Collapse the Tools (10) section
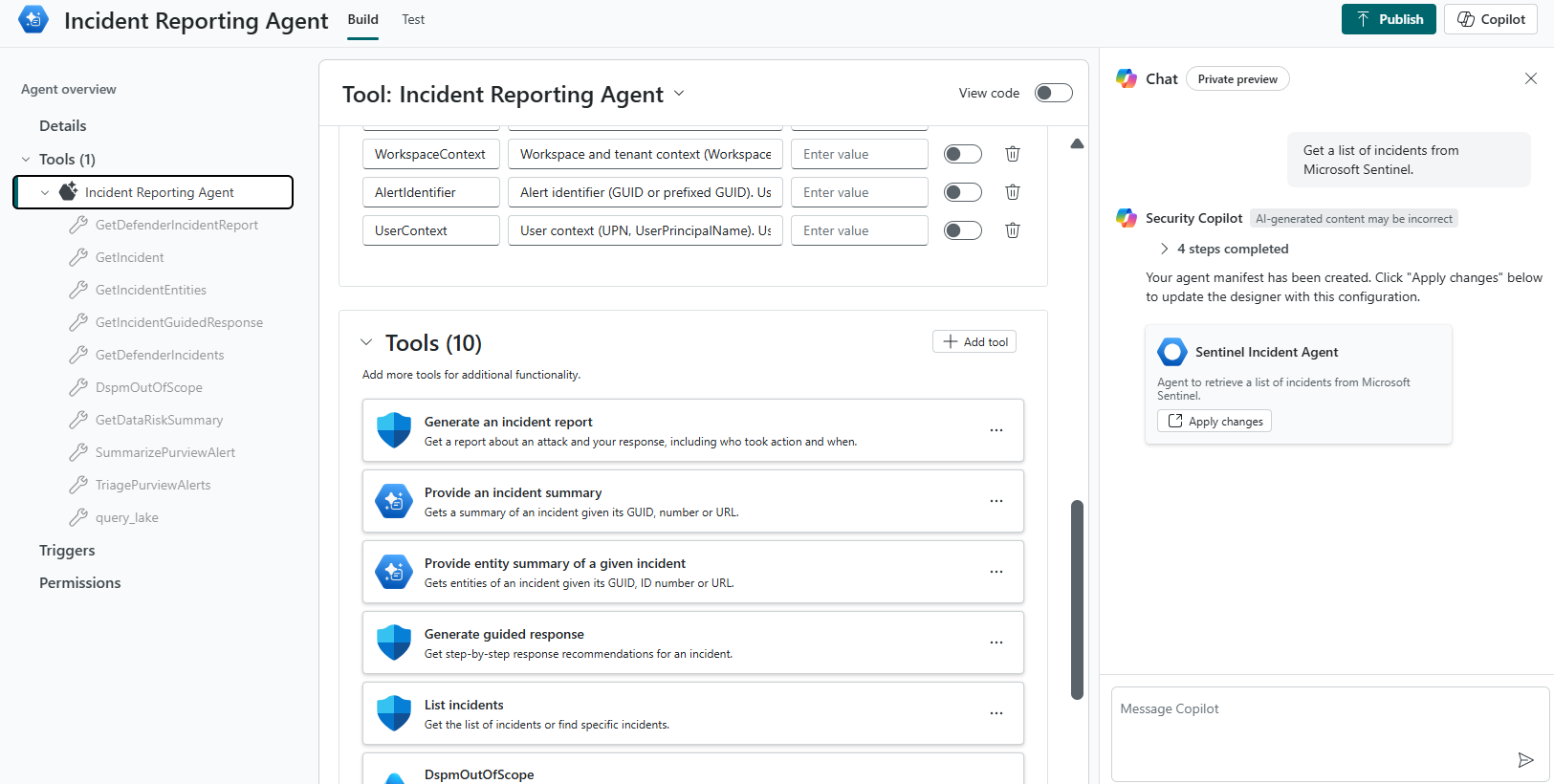 pos(366,342)
